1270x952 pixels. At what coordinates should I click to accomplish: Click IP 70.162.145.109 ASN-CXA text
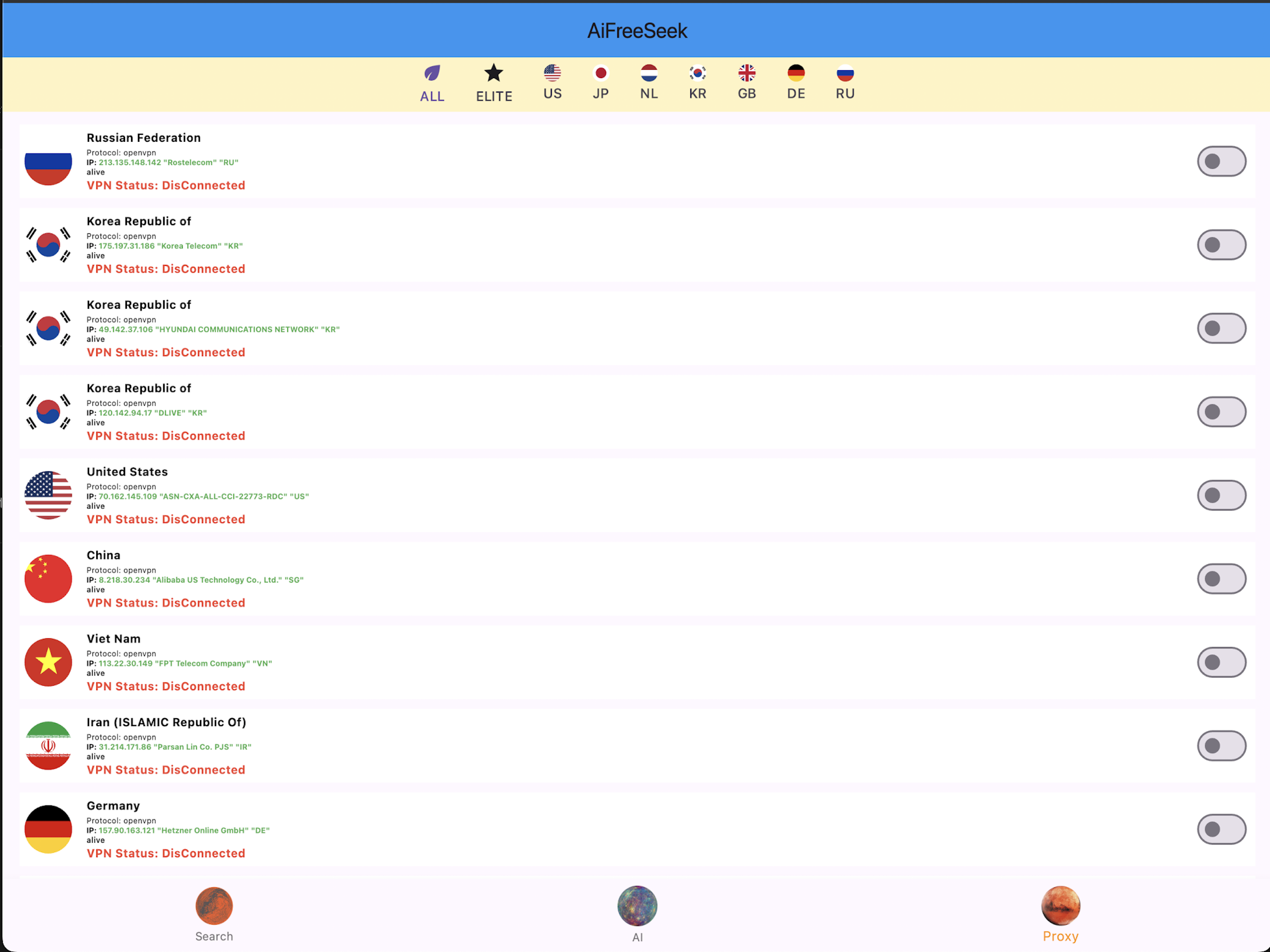pyautogui.click(x=198, y=496)
